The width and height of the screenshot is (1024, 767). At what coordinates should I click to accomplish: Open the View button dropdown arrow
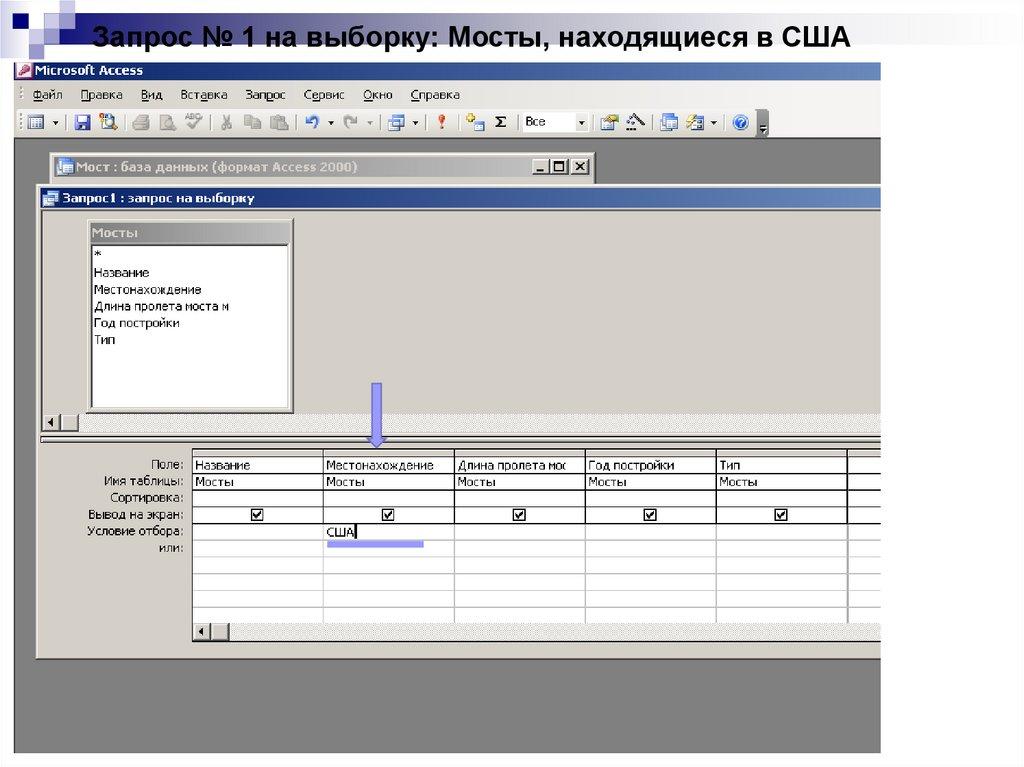56,122
